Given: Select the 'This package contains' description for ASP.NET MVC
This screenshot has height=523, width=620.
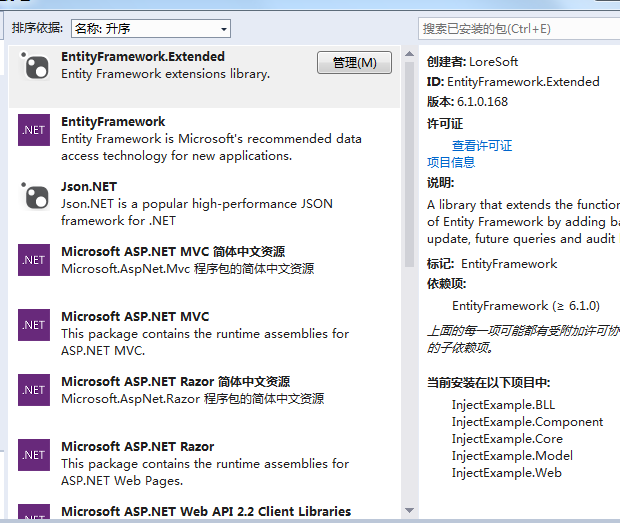Looking at the screenshot, I should pyautogui.click(x=205, y=342).
